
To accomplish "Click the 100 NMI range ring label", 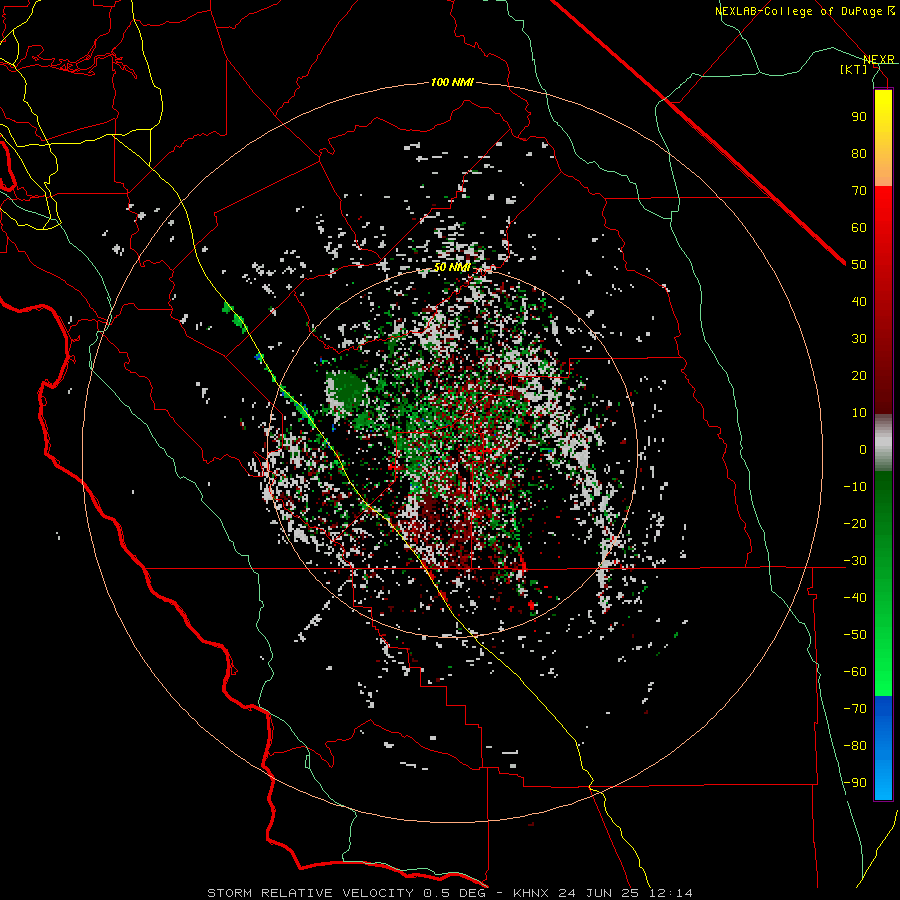I will tap(452, 82).
